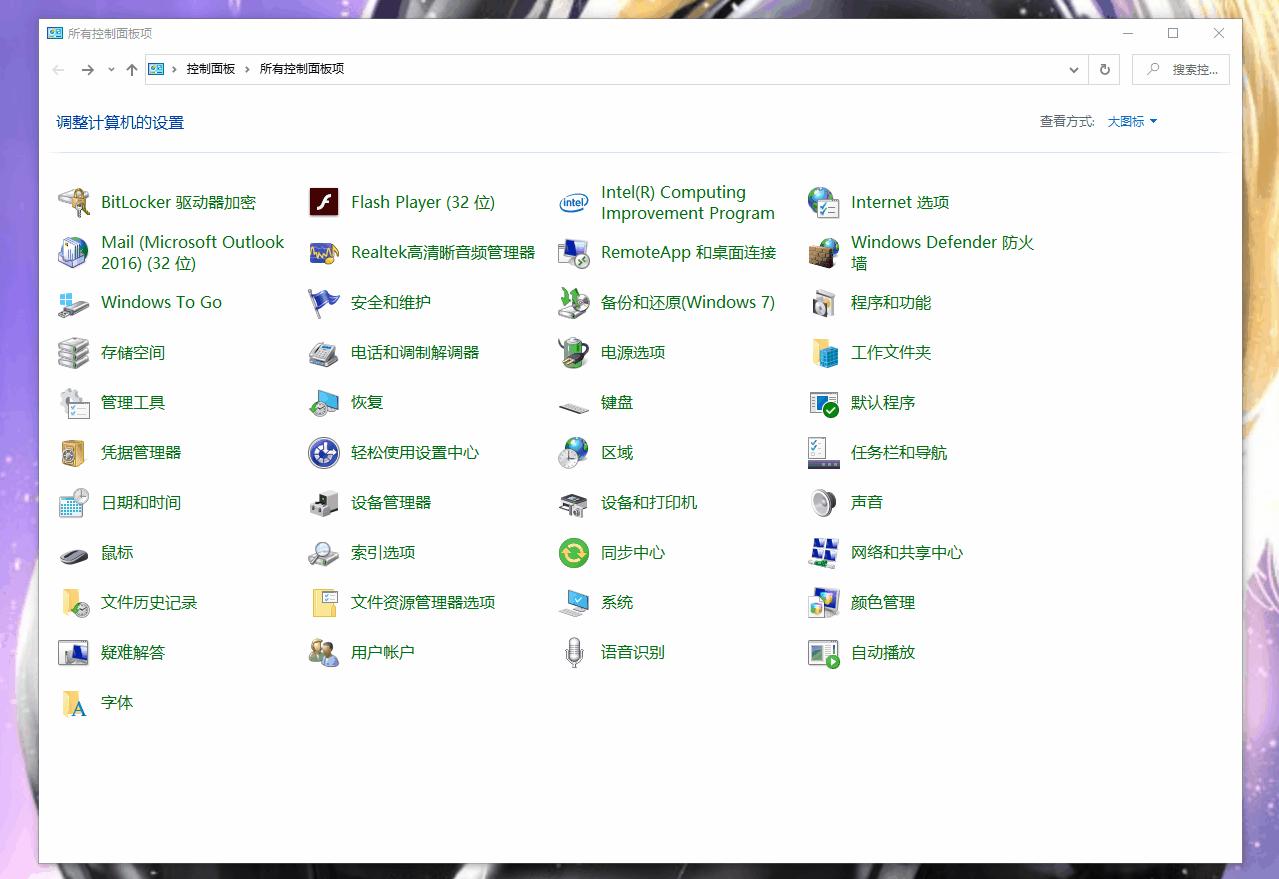
Task: Click the Back navigation arrow
Action: [x=59, y=70]
